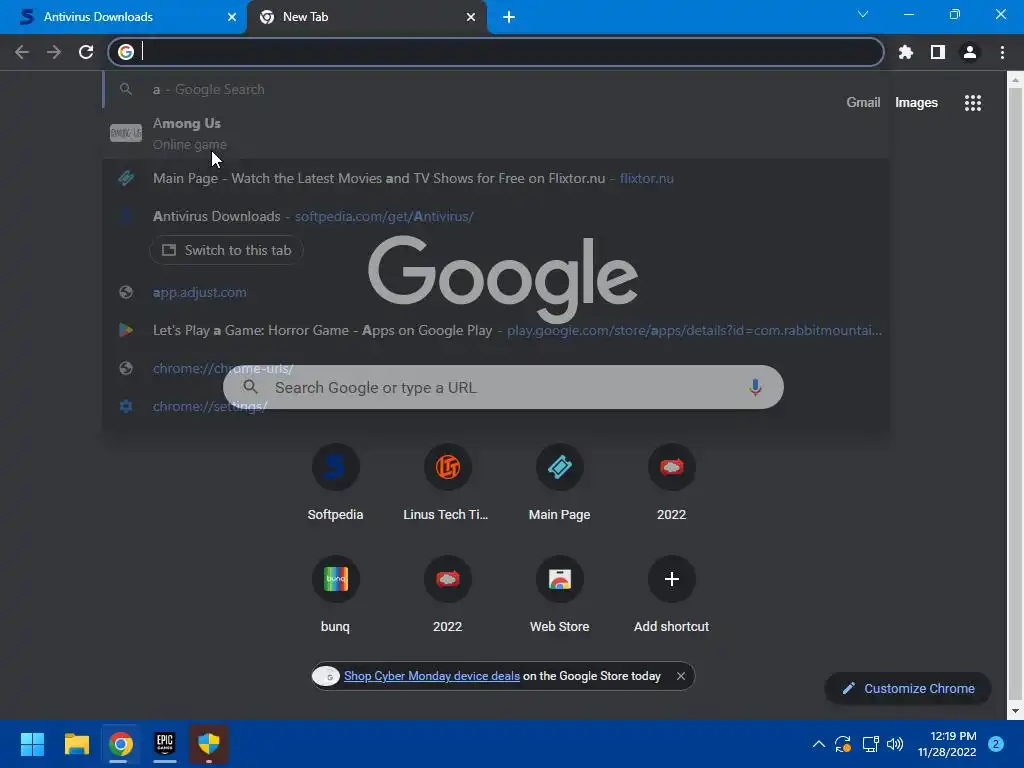Screen dimensions: 1024x768
Task: Choose the app.adjust.com suggestion
Action: [x=496, y=293]
